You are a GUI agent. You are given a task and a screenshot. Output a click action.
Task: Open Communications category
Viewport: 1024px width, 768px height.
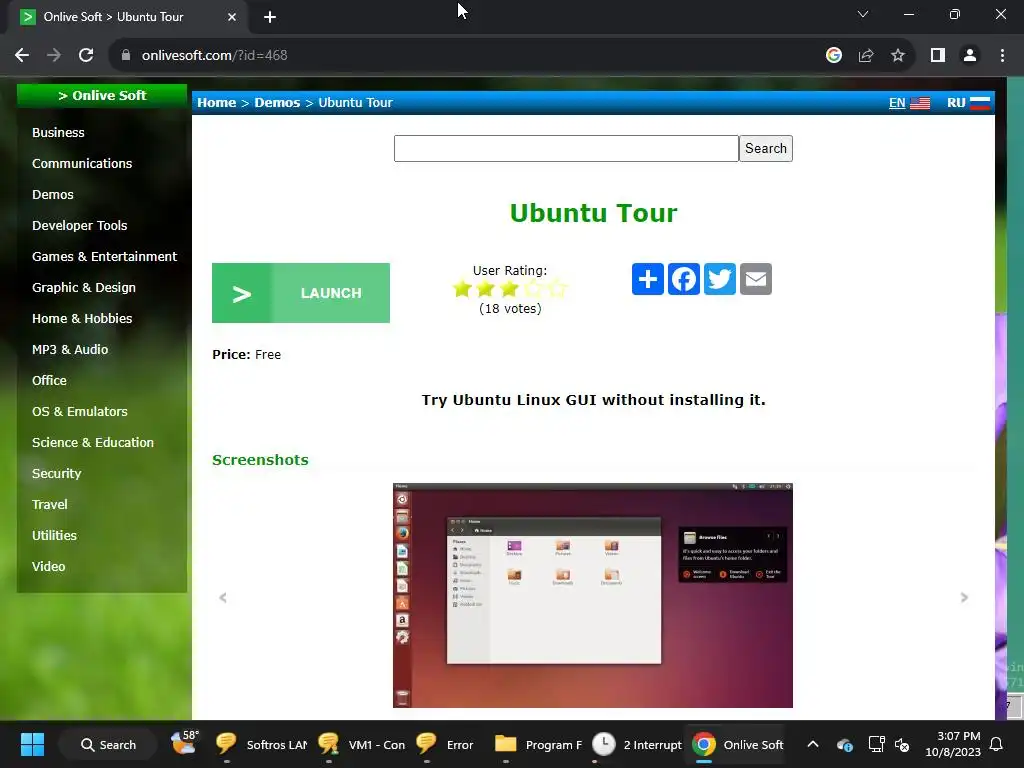pos(82,163)
